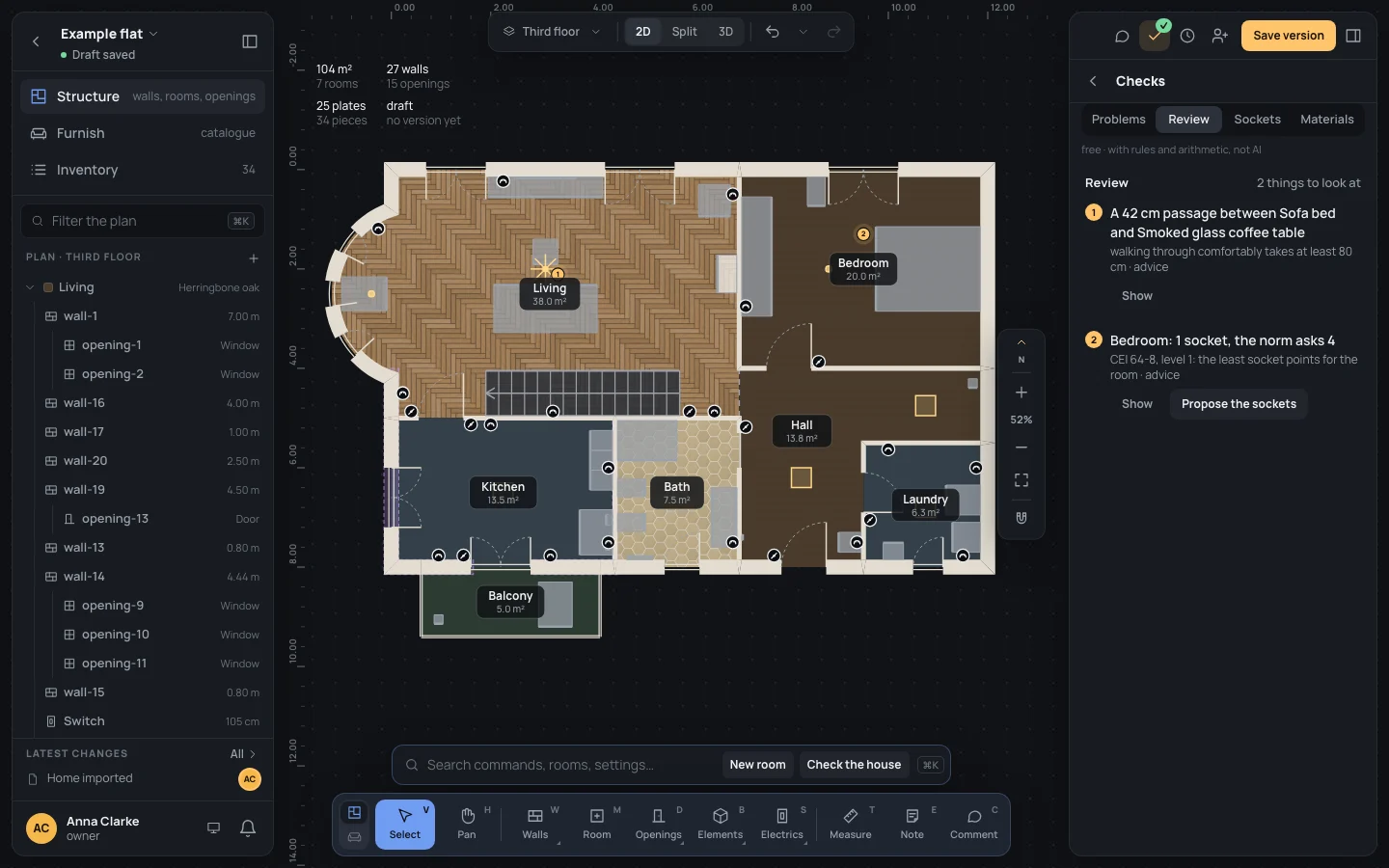Click the Save version button
Viewport: 1389px width, 868px height.
[x=1289, y=36]
